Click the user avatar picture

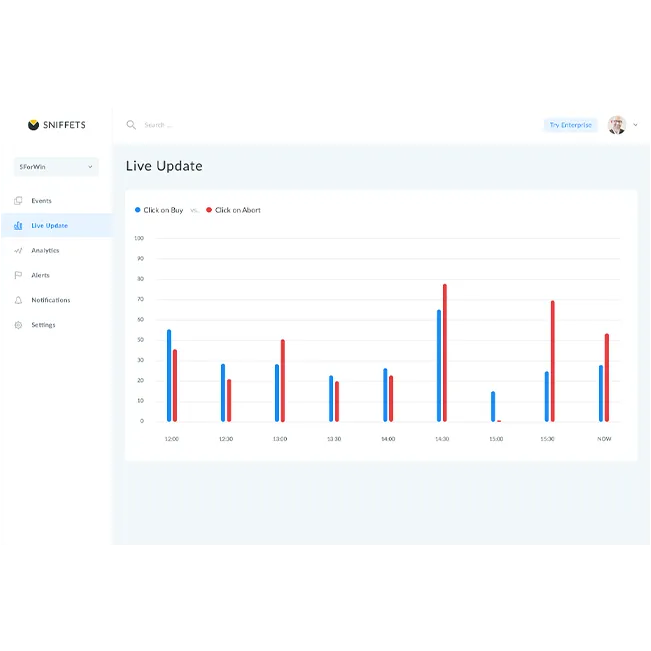coord(617,125)
